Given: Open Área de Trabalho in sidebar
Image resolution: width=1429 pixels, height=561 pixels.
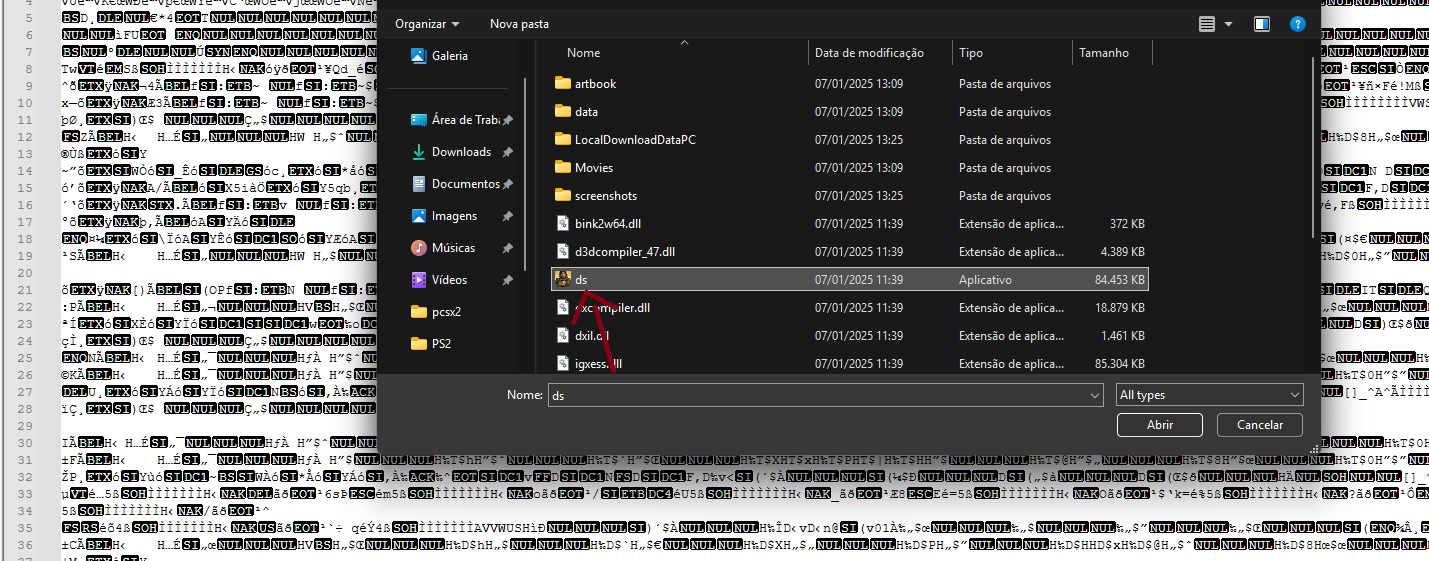Looking at the screenshot, I should (461, 120).
